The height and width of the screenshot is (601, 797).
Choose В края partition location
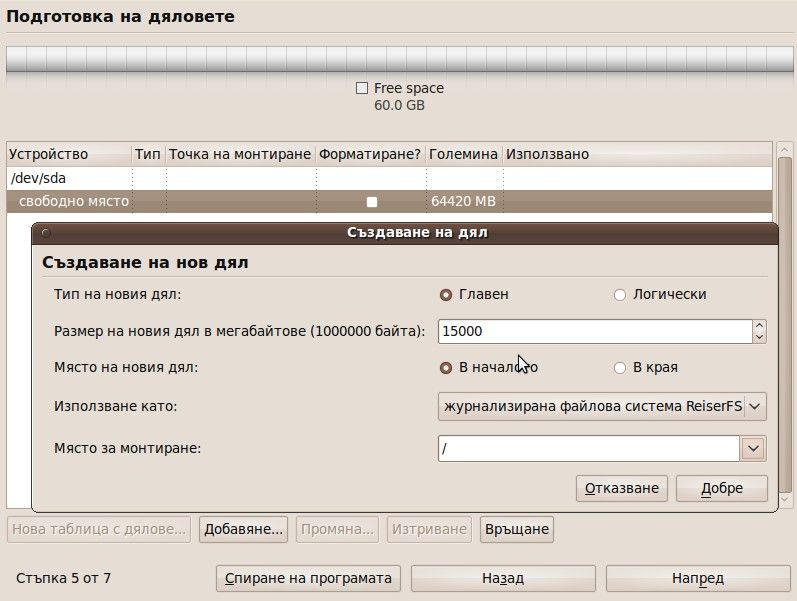point(620,368)
